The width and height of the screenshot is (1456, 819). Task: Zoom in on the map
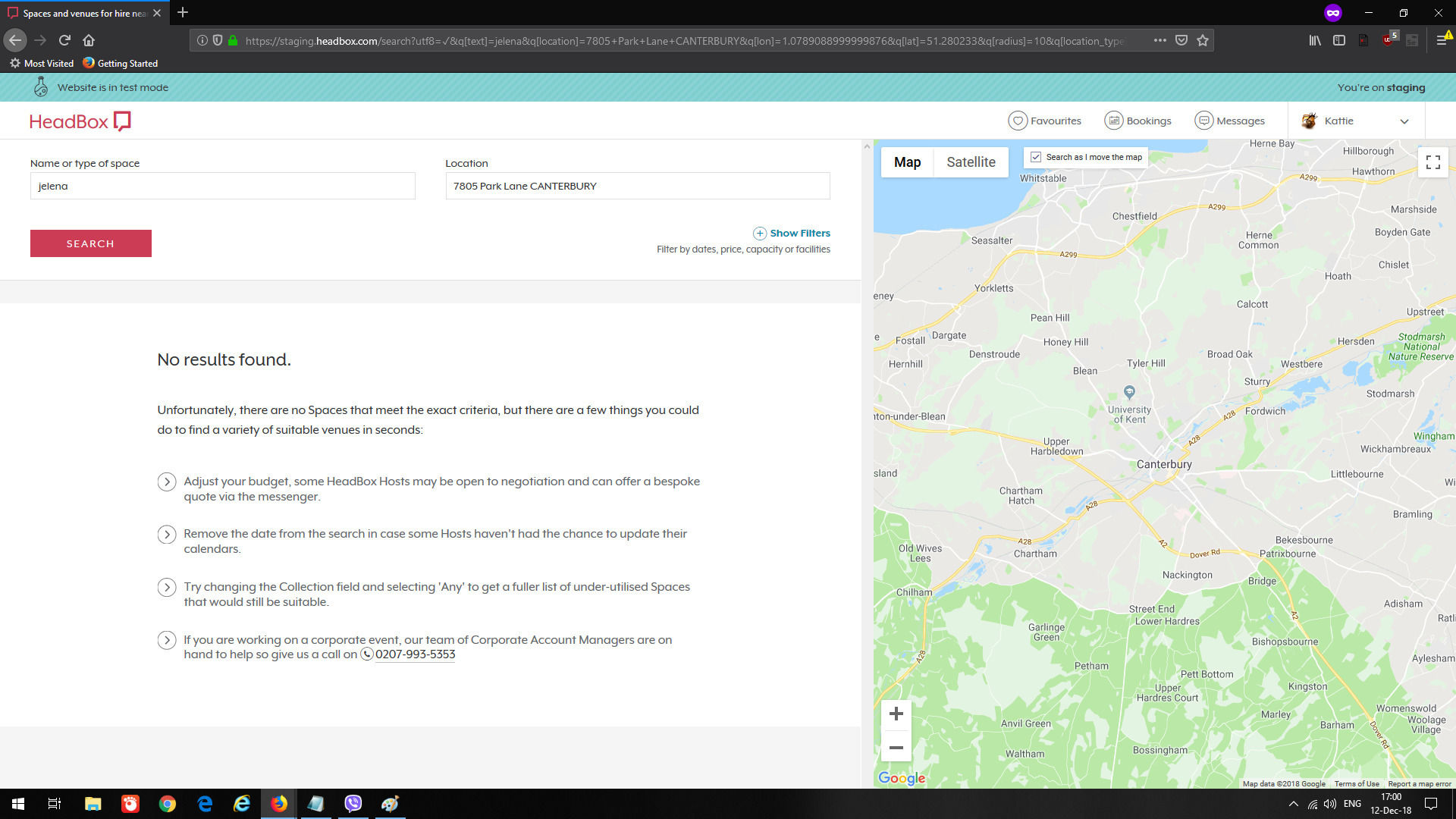pyautogui.click(x=896, y=714)
